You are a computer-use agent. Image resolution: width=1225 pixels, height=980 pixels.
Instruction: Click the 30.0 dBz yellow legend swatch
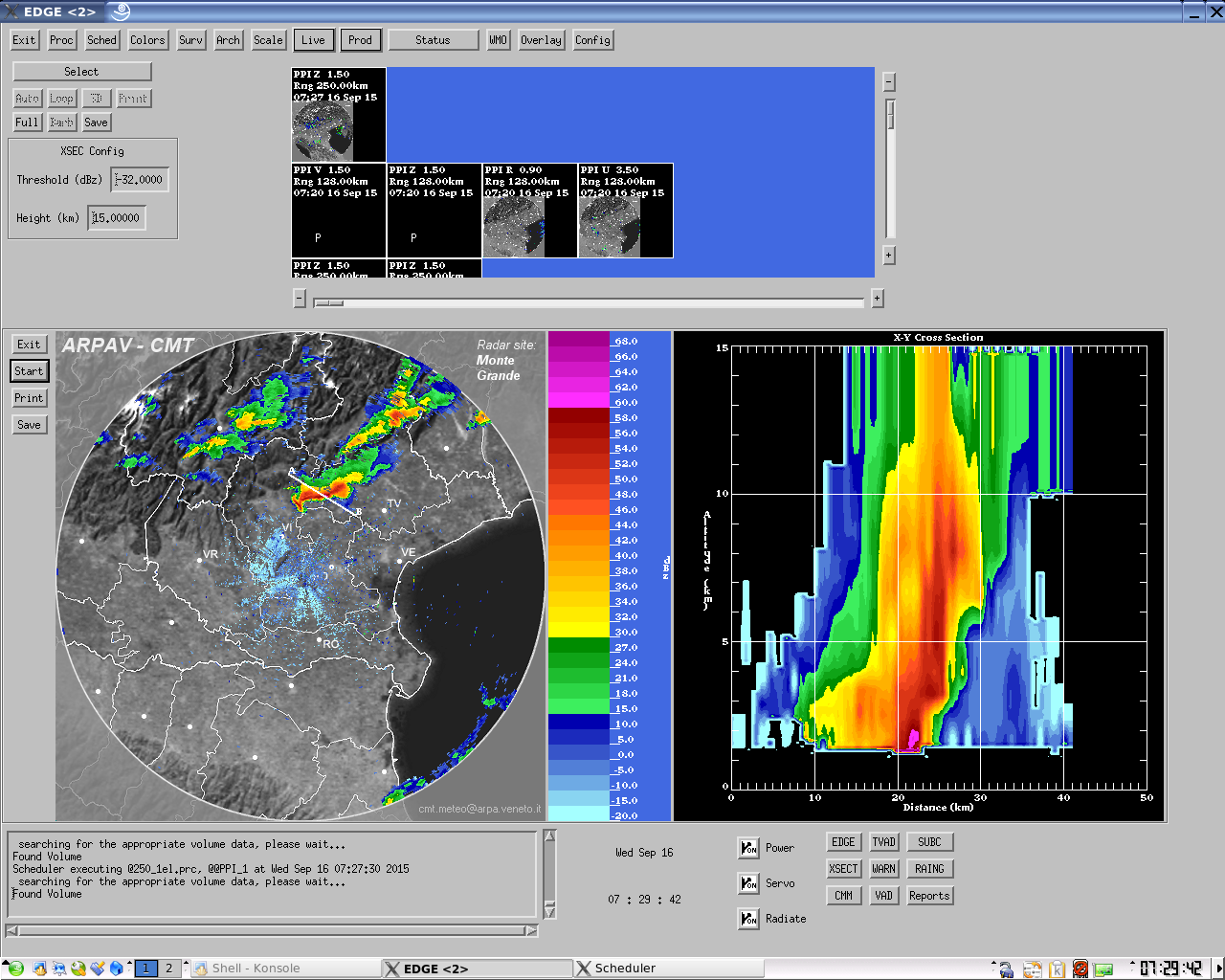[579, 630]
